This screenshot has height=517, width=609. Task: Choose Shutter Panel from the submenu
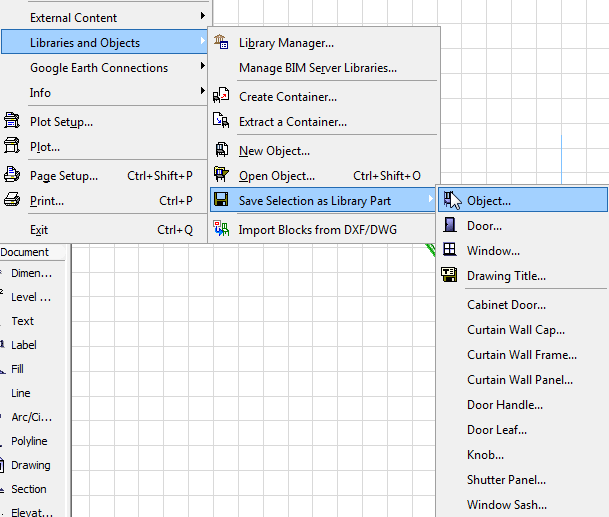tap(506, 480)
